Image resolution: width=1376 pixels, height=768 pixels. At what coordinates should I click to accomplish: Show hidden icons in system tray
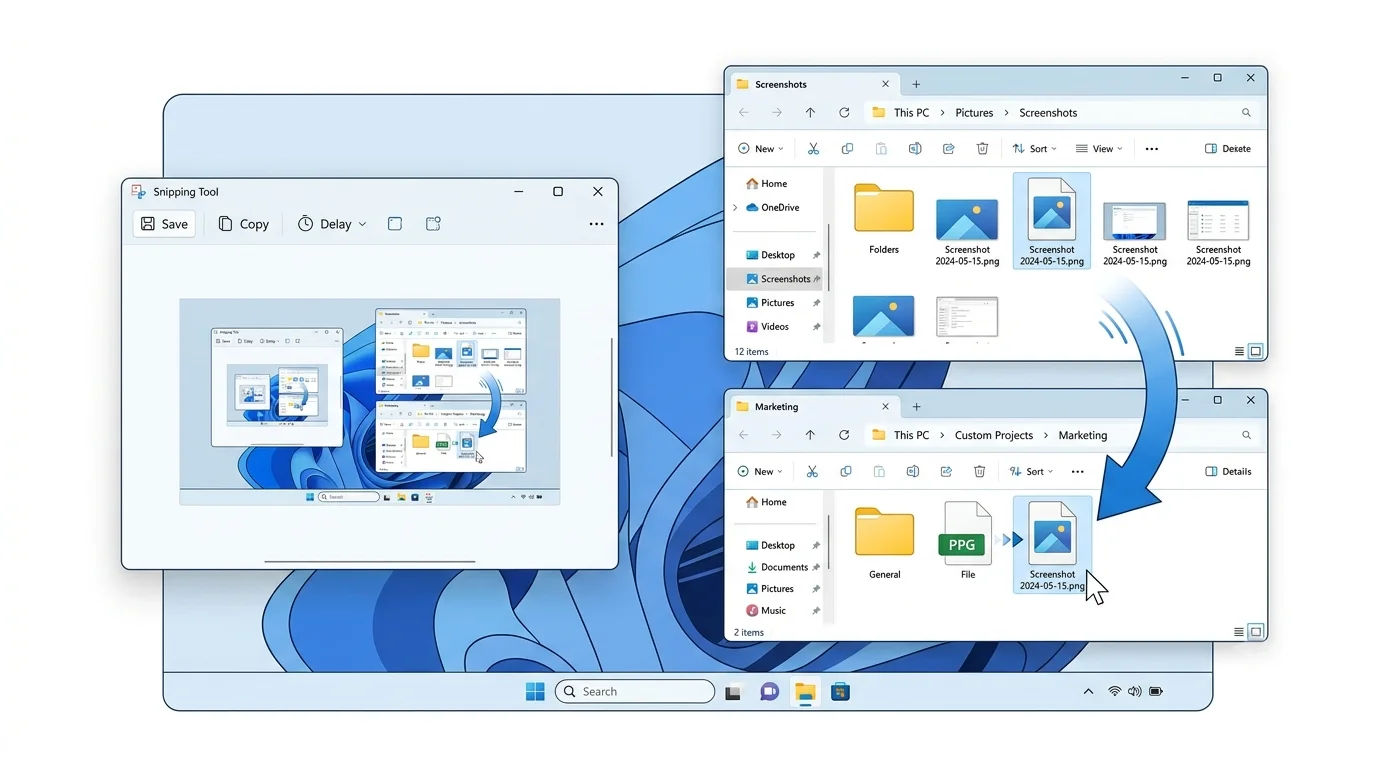click(x=1088, y=691)
